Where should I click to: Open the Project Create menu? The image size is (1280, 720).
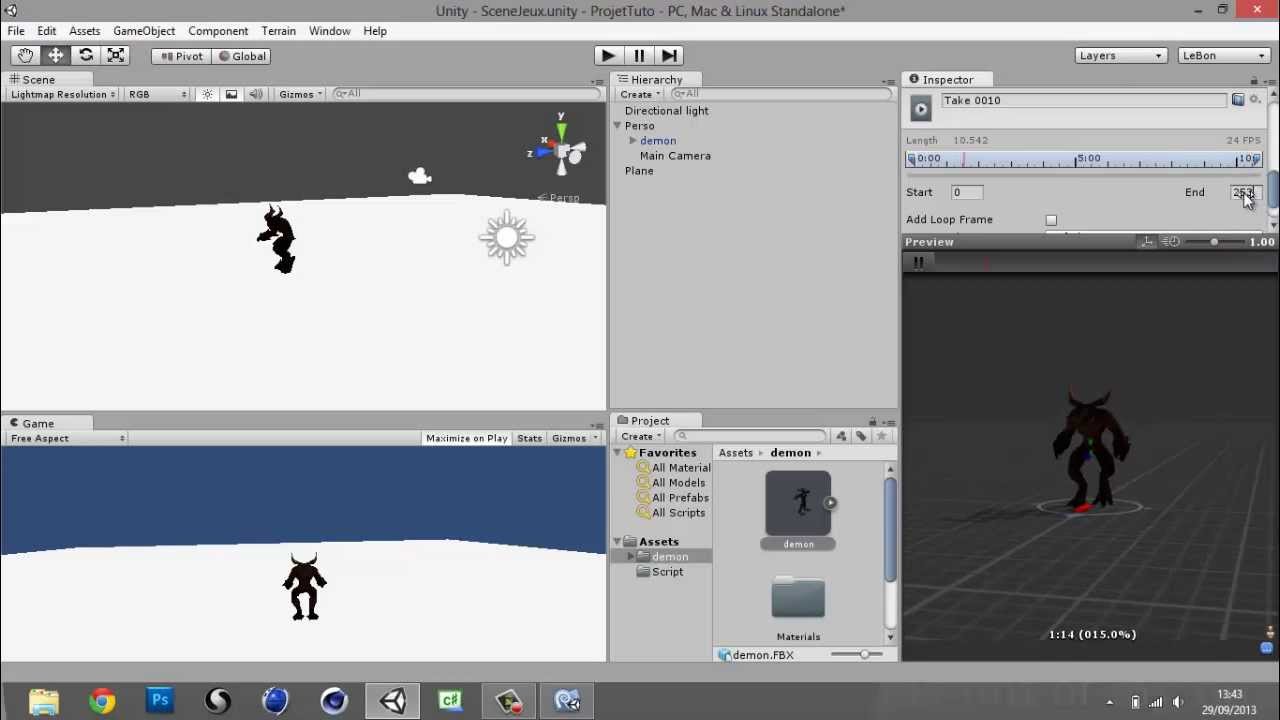(x=641, y=437)
